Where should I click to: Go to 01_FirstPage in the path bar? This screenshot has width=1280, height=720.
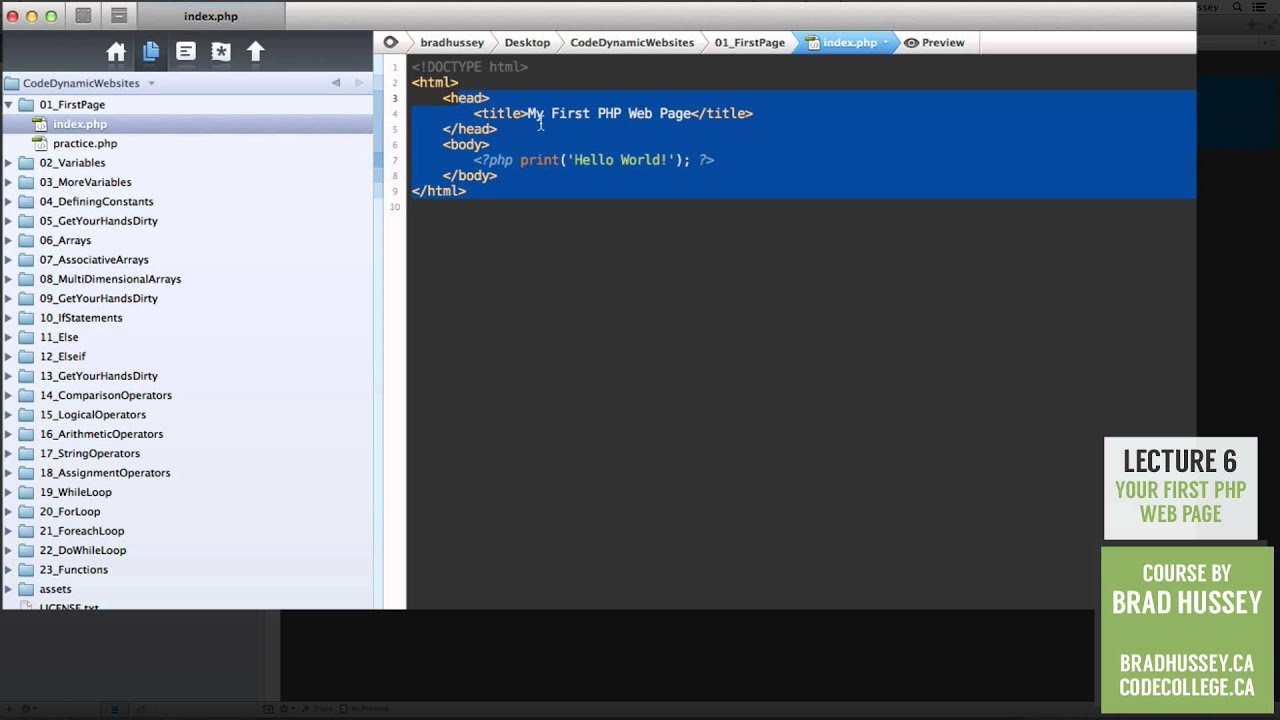tap(749, 43)
